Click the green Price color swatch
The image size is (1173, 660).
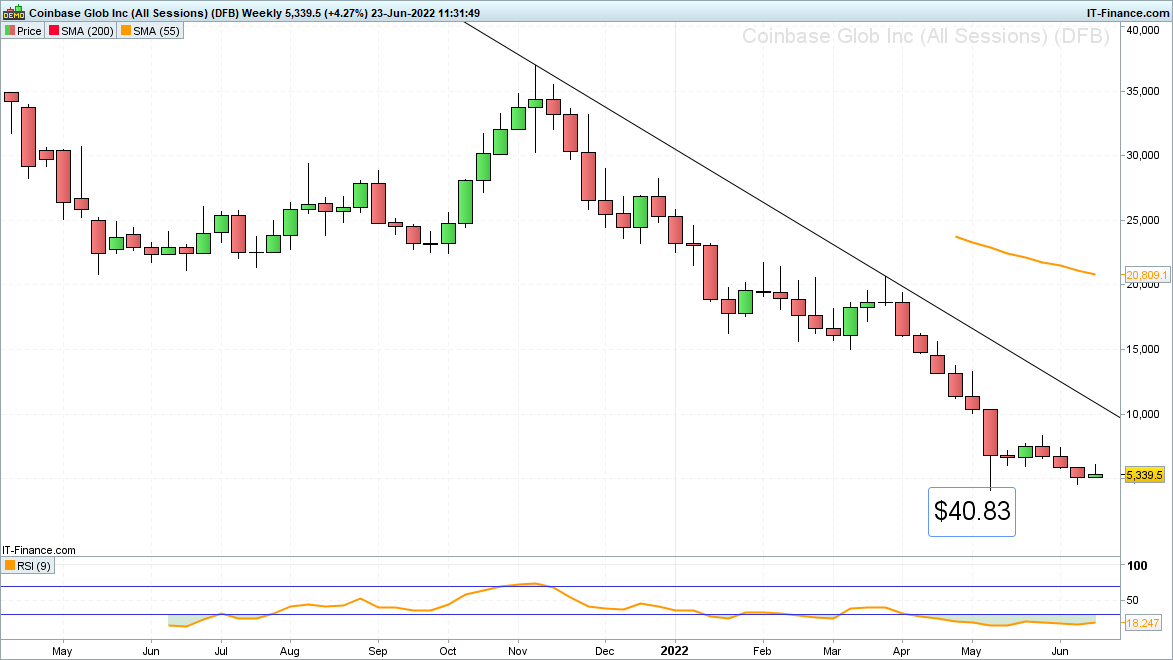point(10,31)
